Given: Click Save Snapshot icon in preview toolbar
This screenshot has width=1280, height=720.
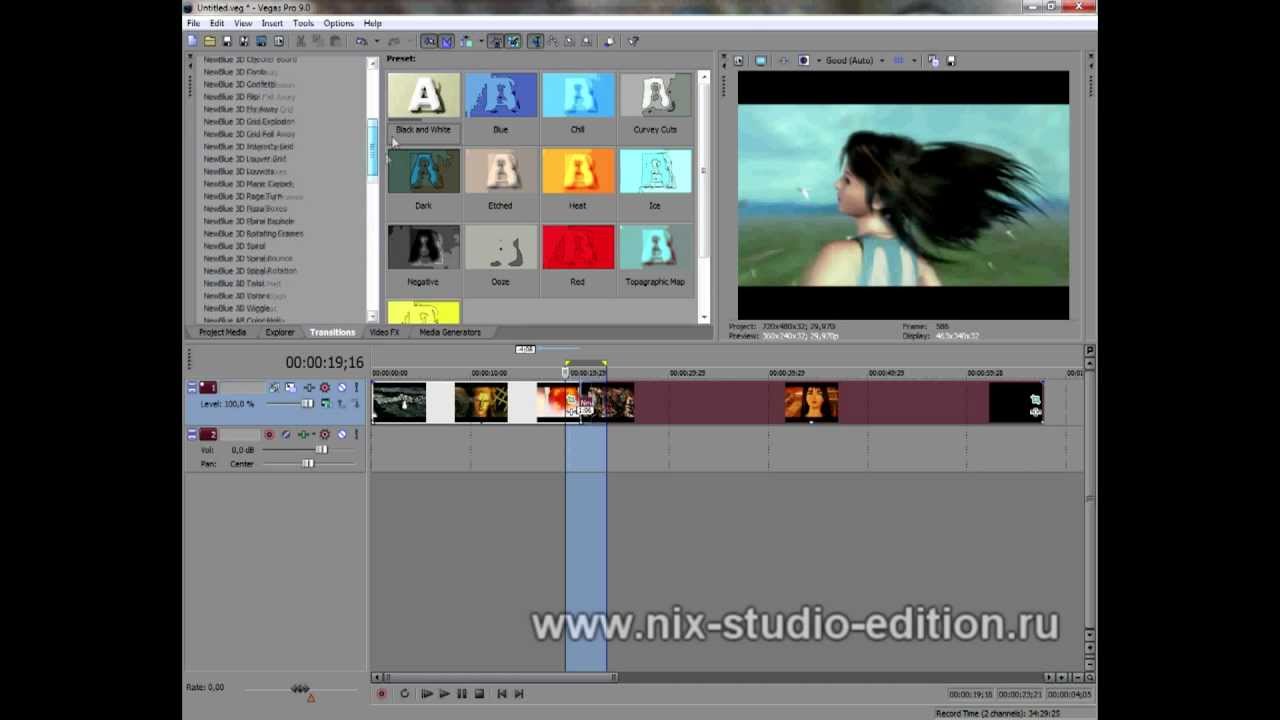Looking at the screenshot, I should tap(950, 61).
